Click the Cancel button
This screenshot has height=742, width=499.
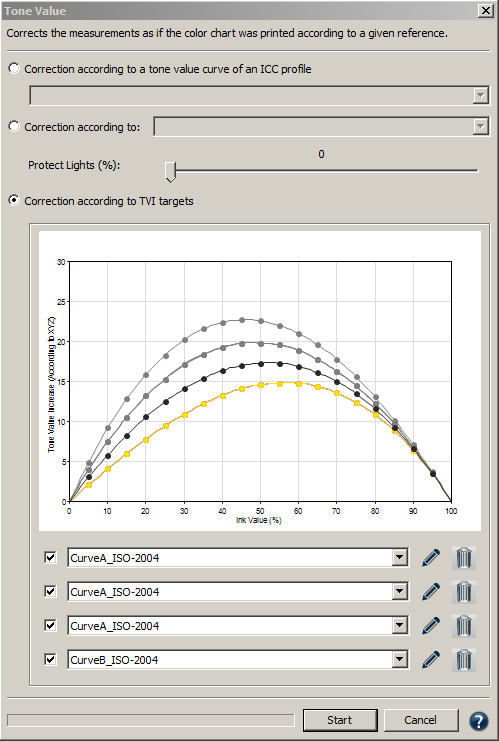[x=420, y=720]
